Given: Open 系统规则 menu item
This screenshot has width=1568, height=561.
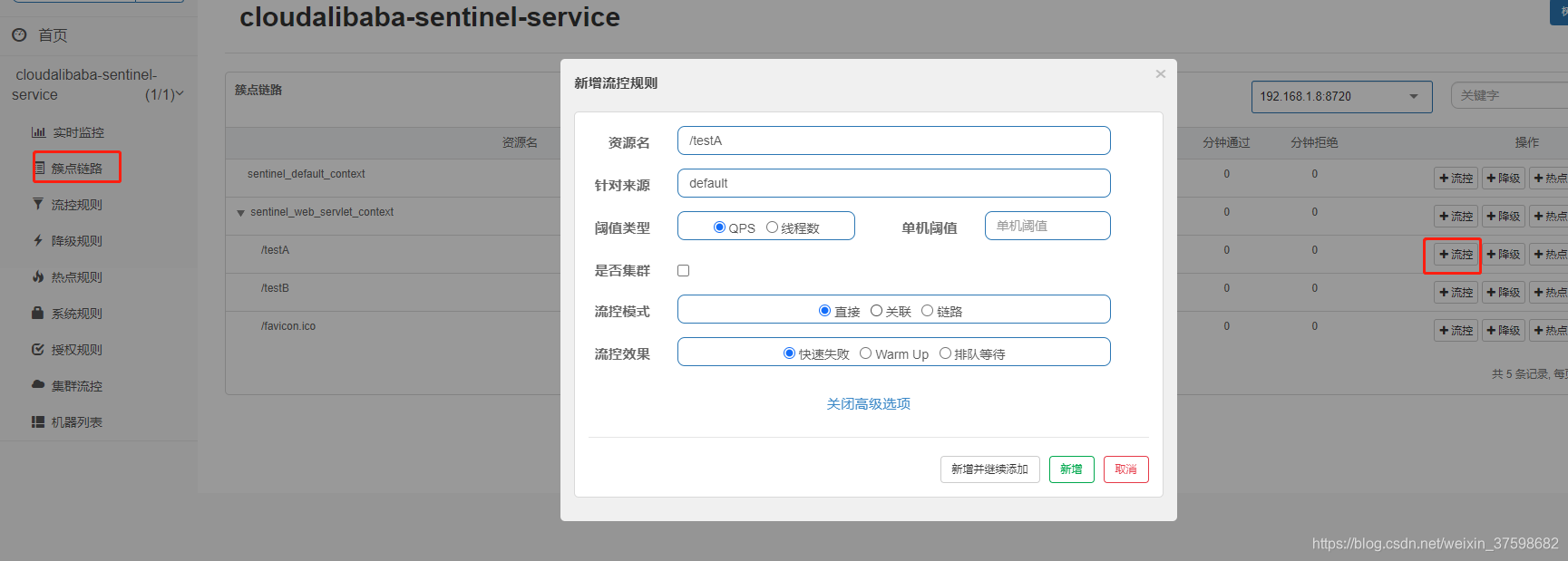Looking at the screenshot, I should point(77,314).
